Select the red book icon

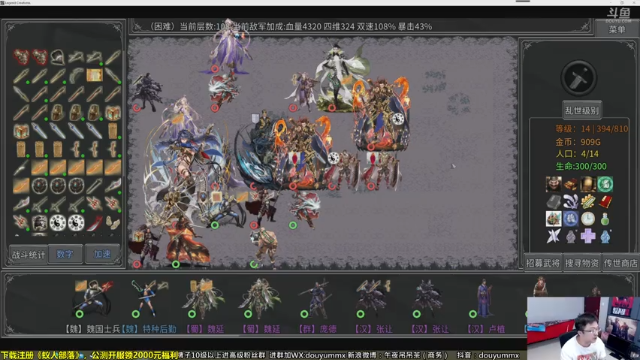(605, 202)
